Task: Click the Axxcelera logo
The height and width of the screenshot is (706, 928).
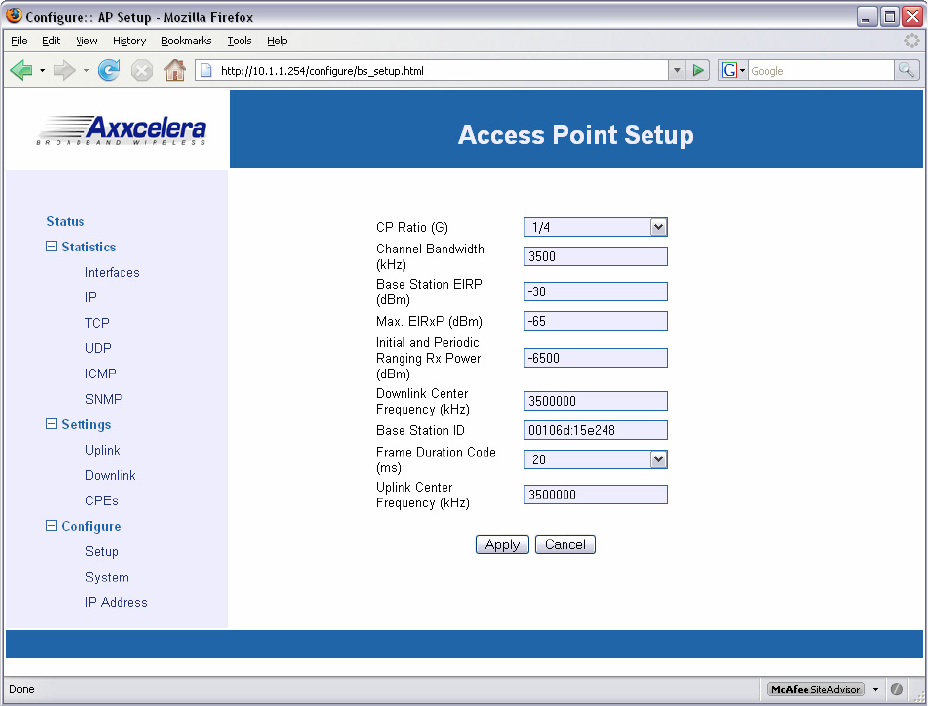Action: pos(121,130)
